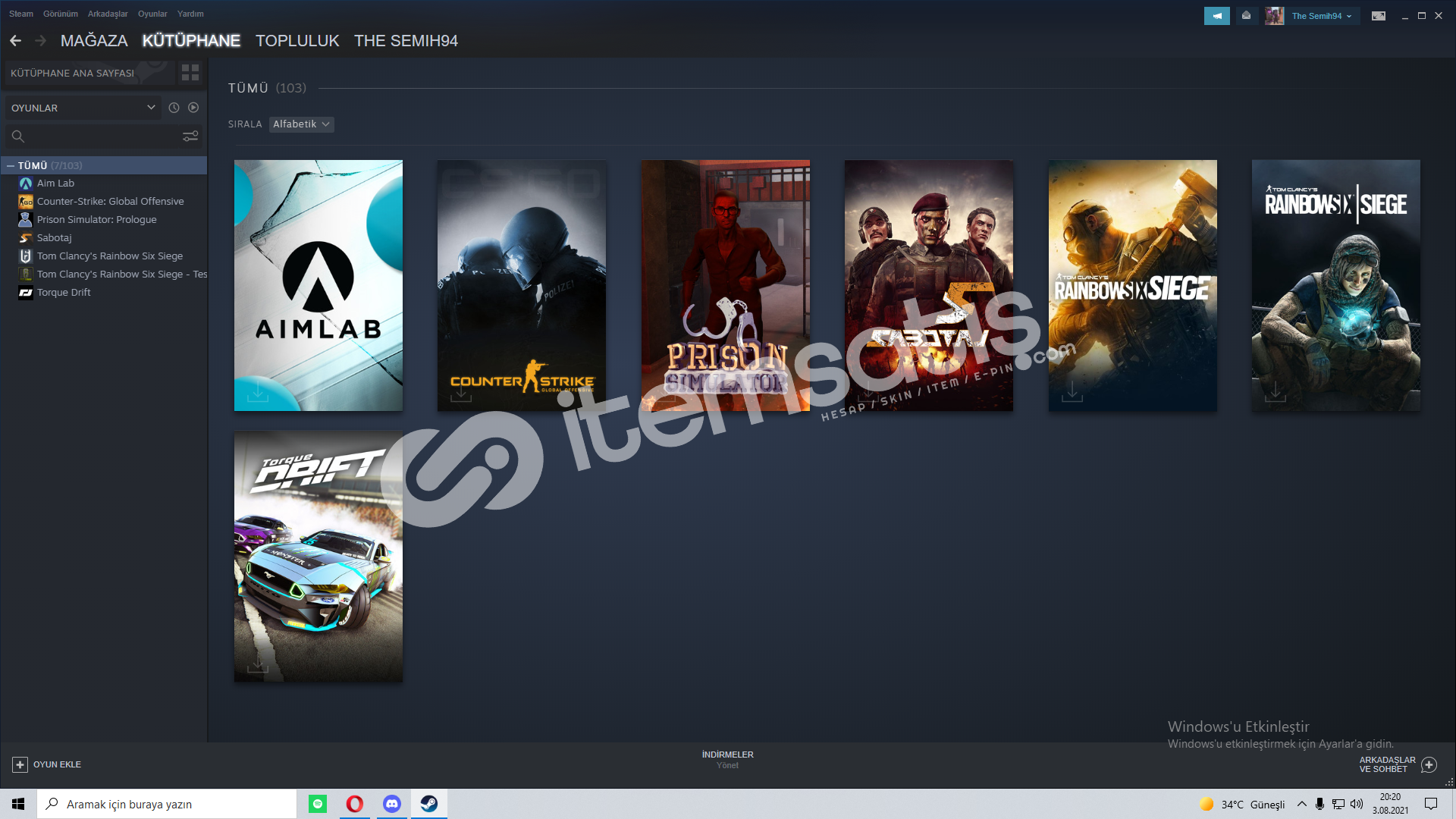Click the profile avatar picture
Image resolution: width=1456 pixels, height=819 pixels.
tap(1274, 16)
